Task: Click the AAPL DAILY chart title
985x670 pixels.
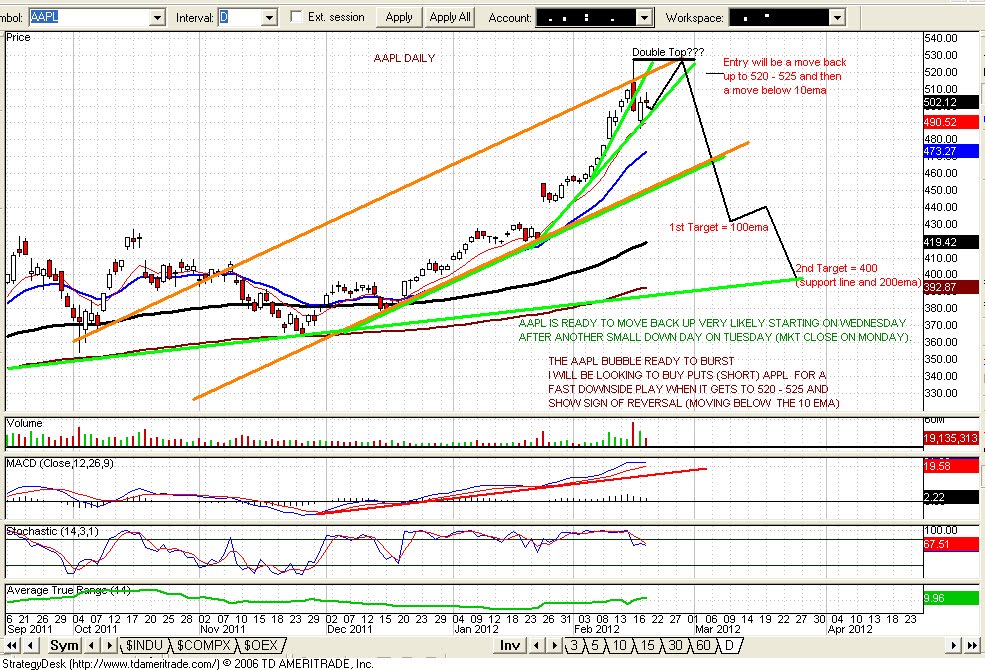Action: click(405, 58)
